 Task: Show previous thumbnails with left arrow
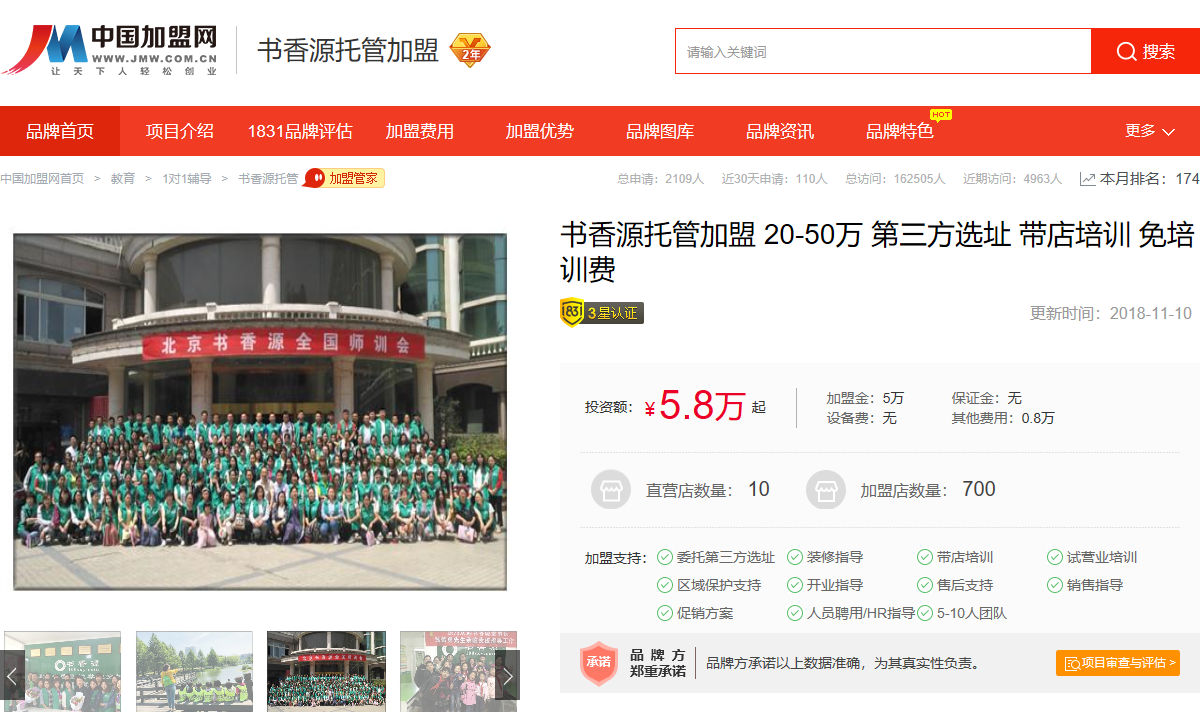click(12, 677)
